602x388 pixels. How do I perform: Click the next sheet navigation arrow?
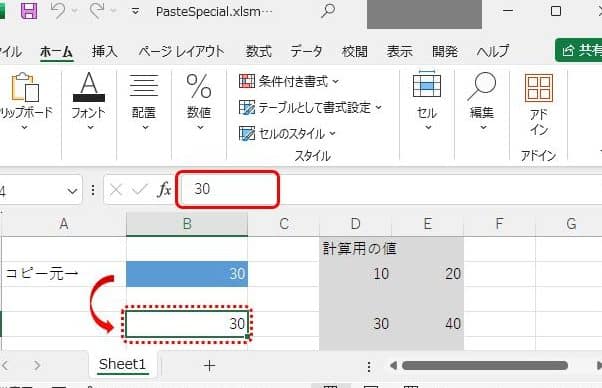point(37,366)
